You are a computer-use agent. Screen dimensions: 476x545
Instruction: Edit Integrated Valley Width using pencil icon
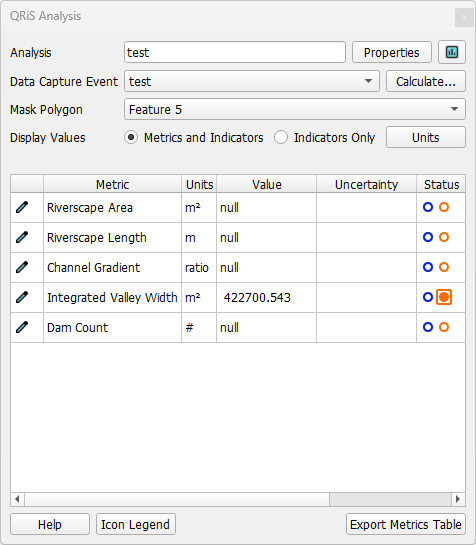click(22, 297)
